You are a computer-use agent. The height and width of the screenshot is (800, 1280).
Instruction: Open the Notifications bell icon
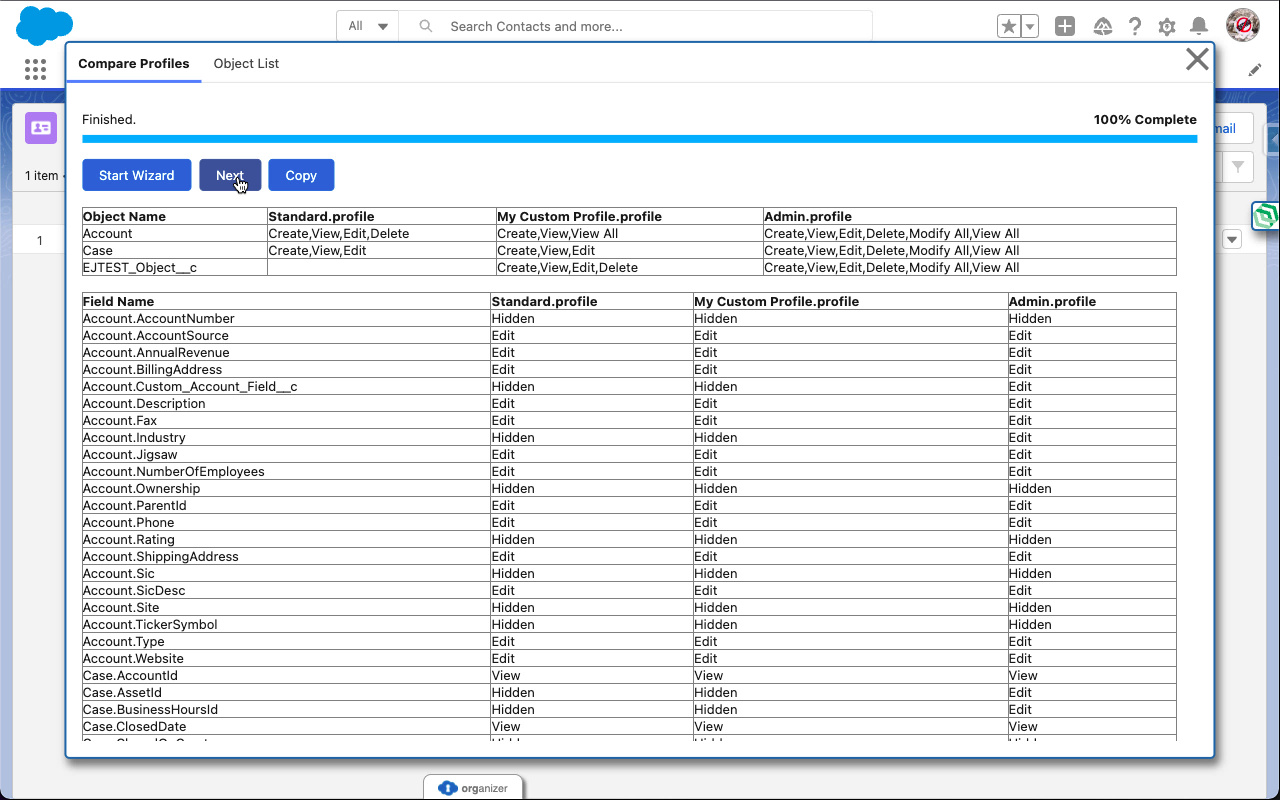click(x=1198, y=27)
